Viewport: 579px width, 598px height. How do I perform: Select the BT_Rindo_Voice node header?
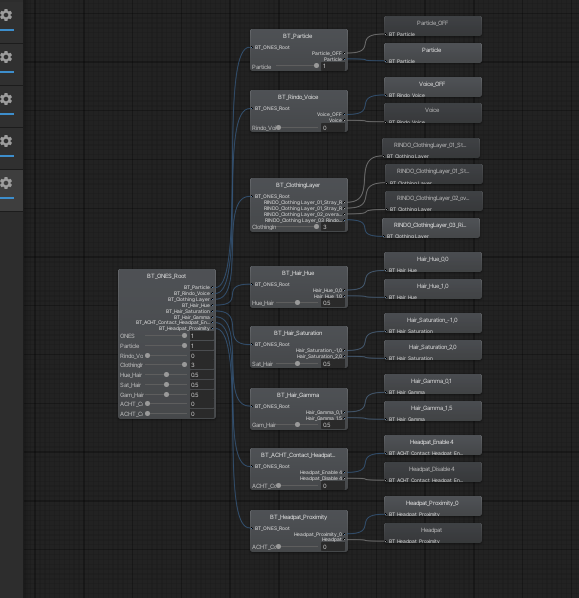pos(298,97)
